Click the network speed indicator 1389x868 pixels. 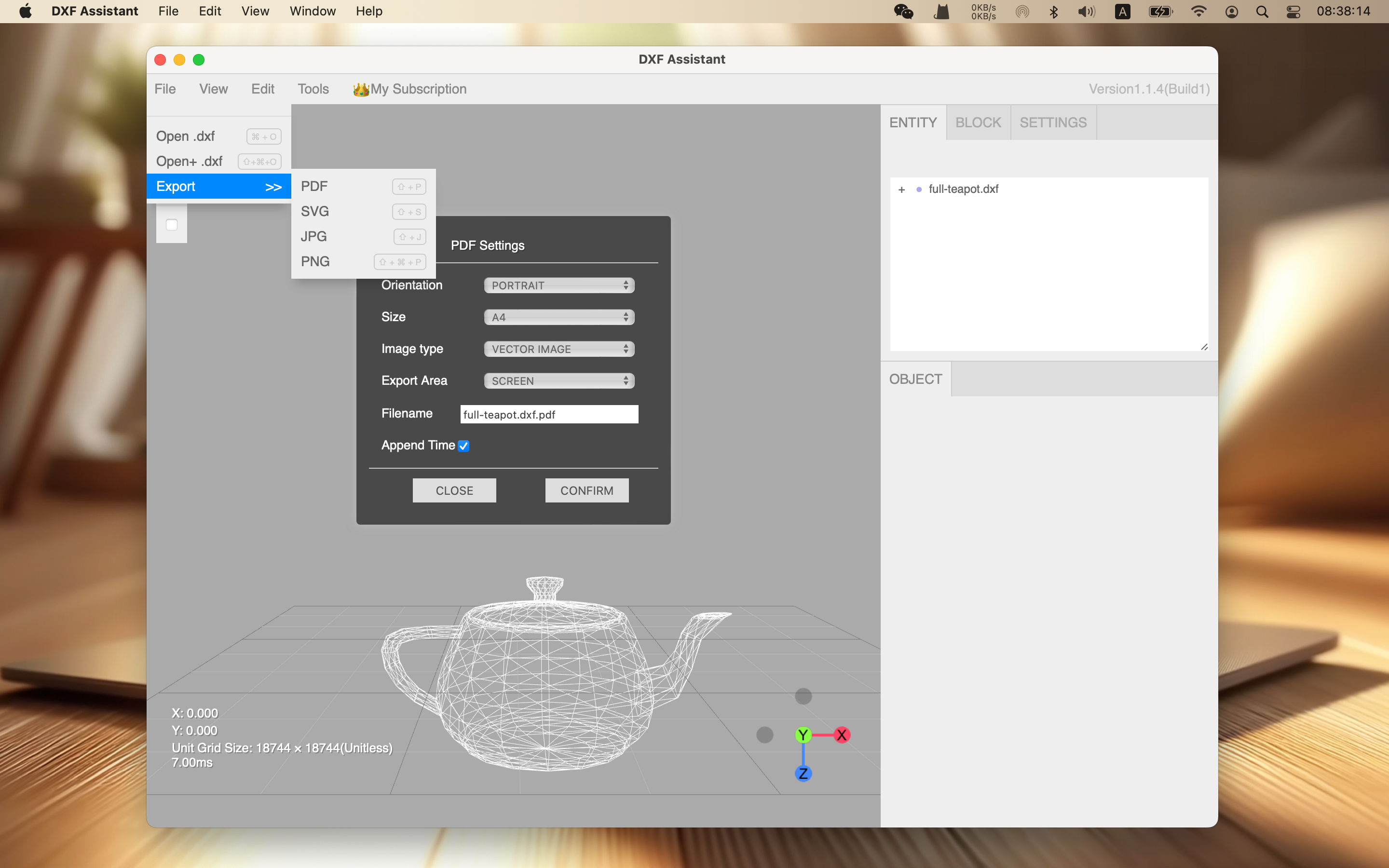pos(983,12)
